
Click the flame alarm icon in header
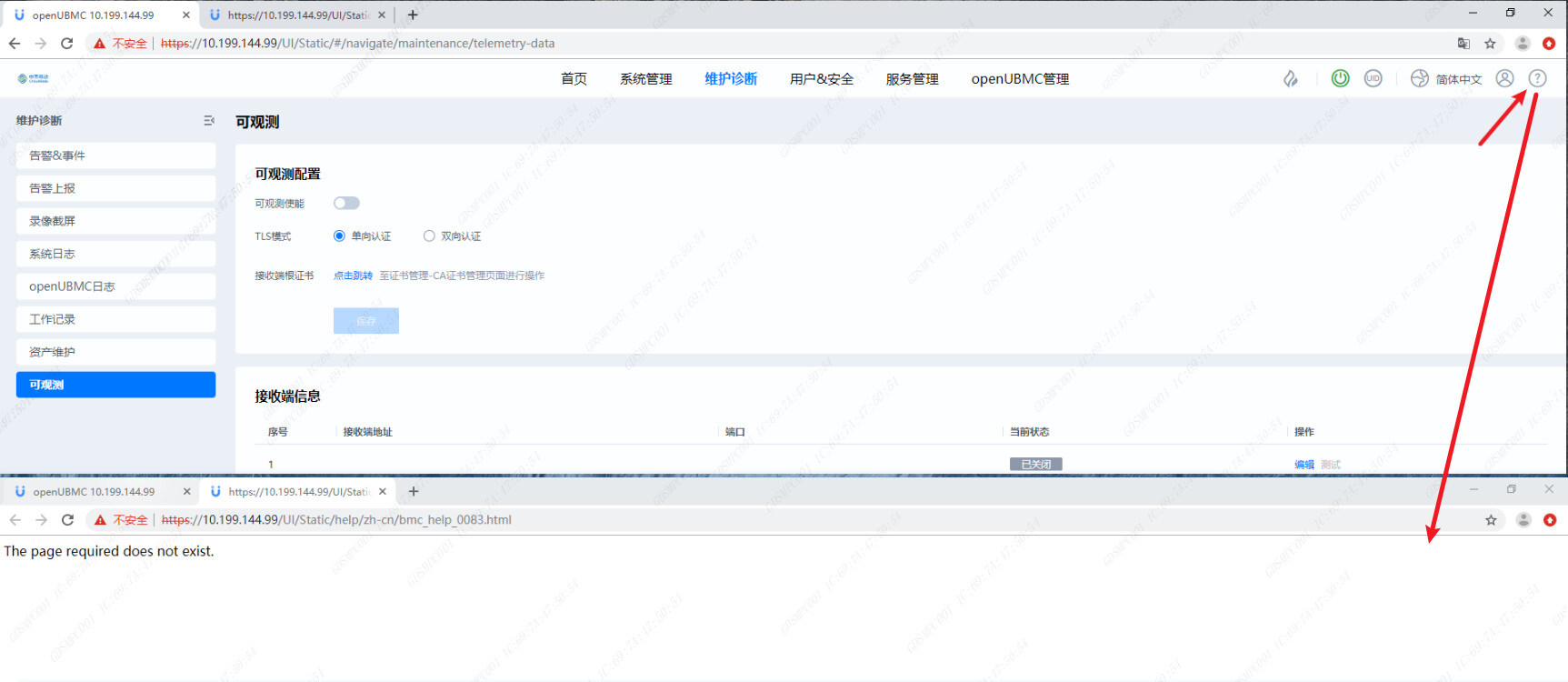1291,79
